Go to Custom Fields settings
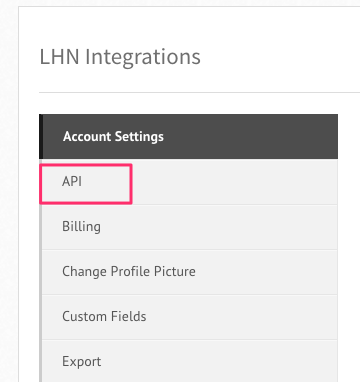Viewport: 360px width, 382px height. [188, 317]
